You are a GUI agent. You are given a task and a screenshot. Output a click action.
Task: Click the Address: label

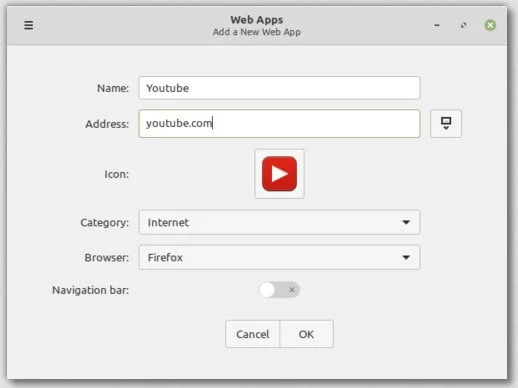click(x=107, y=124)
